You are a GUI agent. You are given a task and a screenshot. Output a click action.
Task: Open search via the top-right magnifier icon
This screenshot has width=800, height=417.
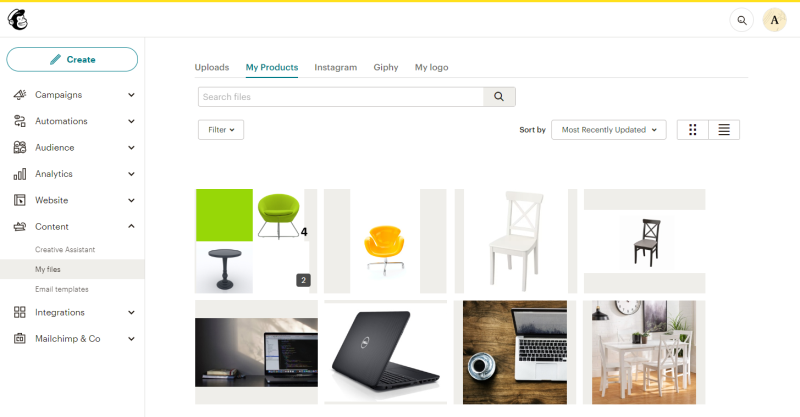pos(741,20)
